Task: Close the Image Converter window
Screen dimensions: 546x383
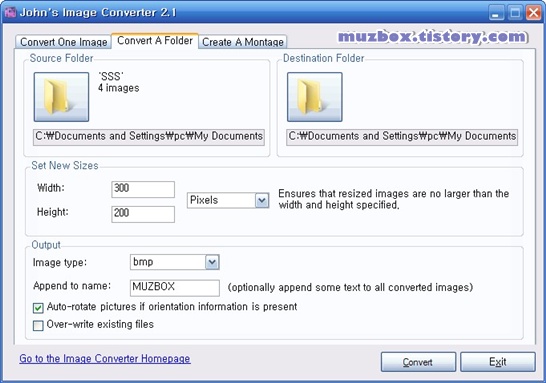Action: tap(533, 13)
